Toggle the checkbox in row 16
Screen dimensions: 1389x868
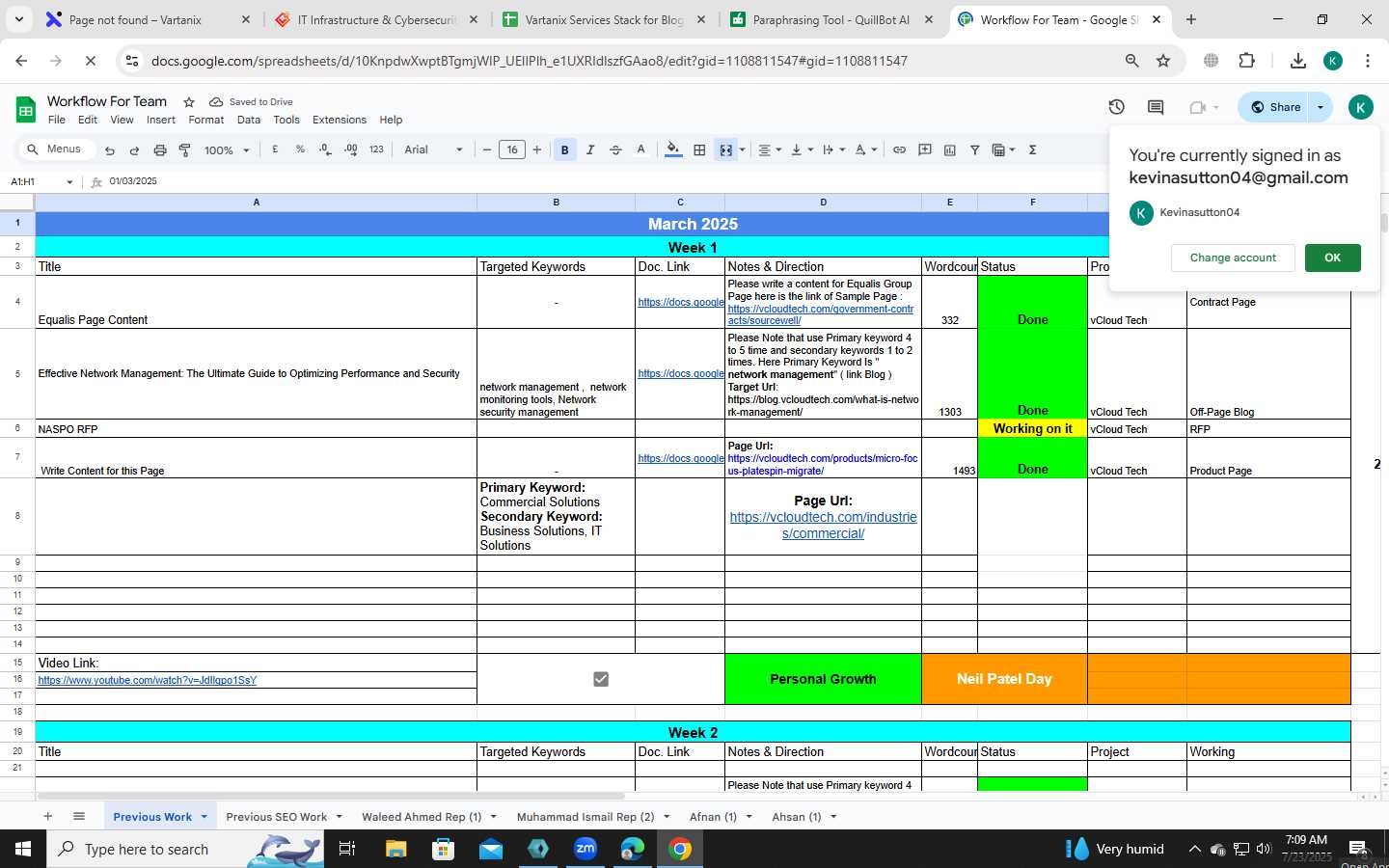pos(601,679)
